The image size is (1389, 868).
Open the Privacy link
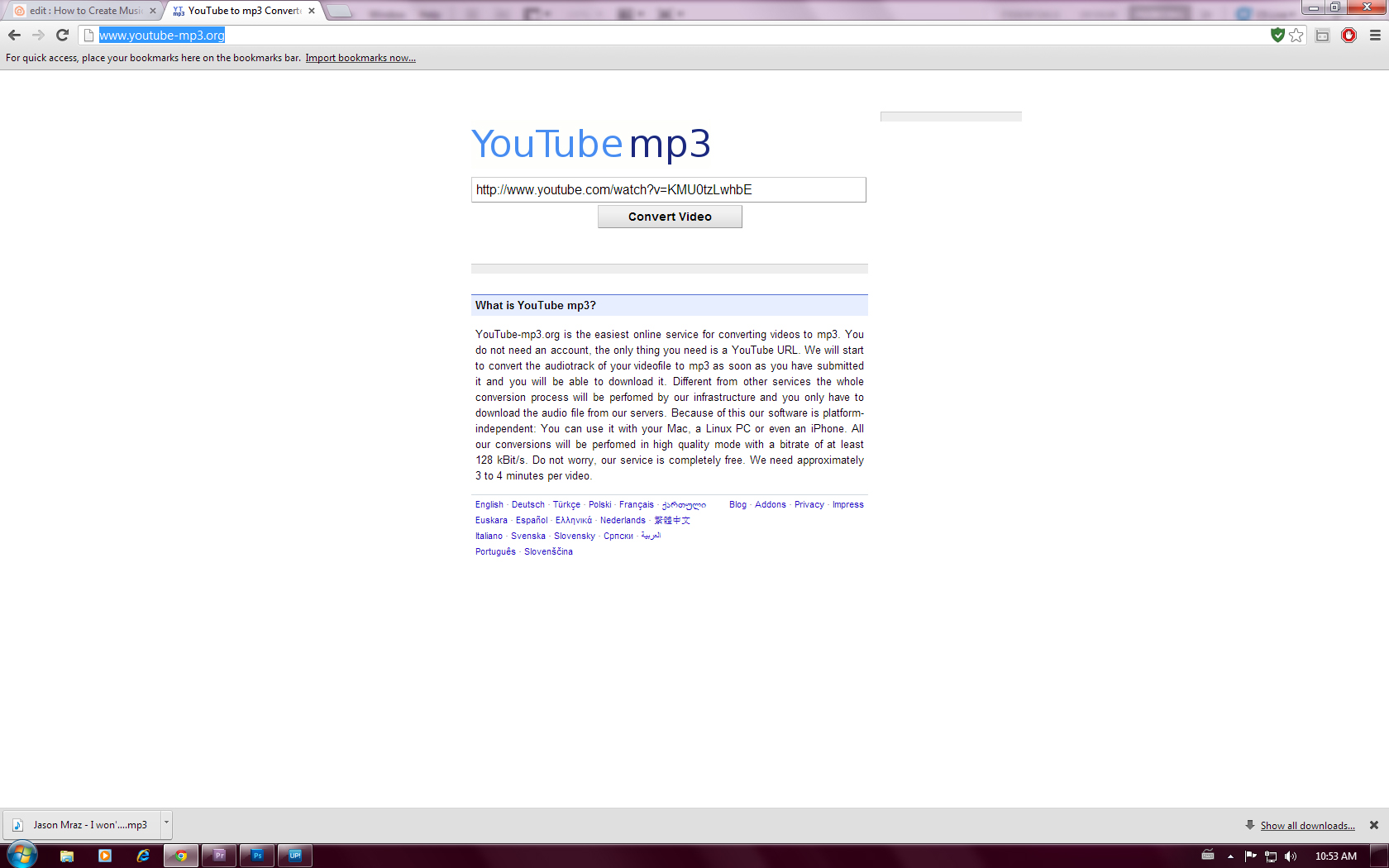tap(809, 504)
